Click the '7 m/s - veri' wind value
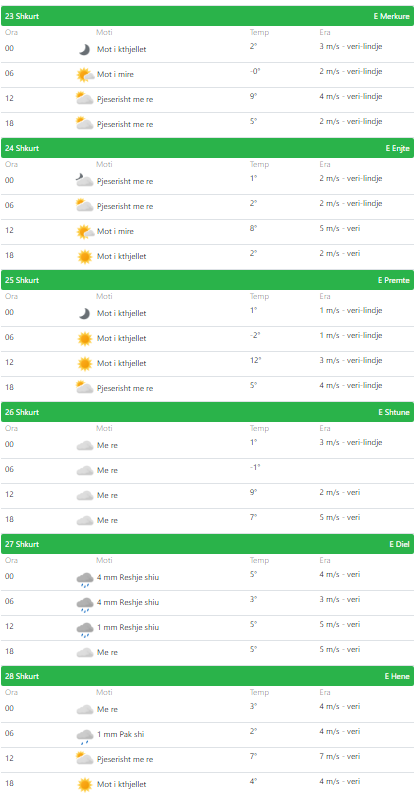 coord(340,756)
